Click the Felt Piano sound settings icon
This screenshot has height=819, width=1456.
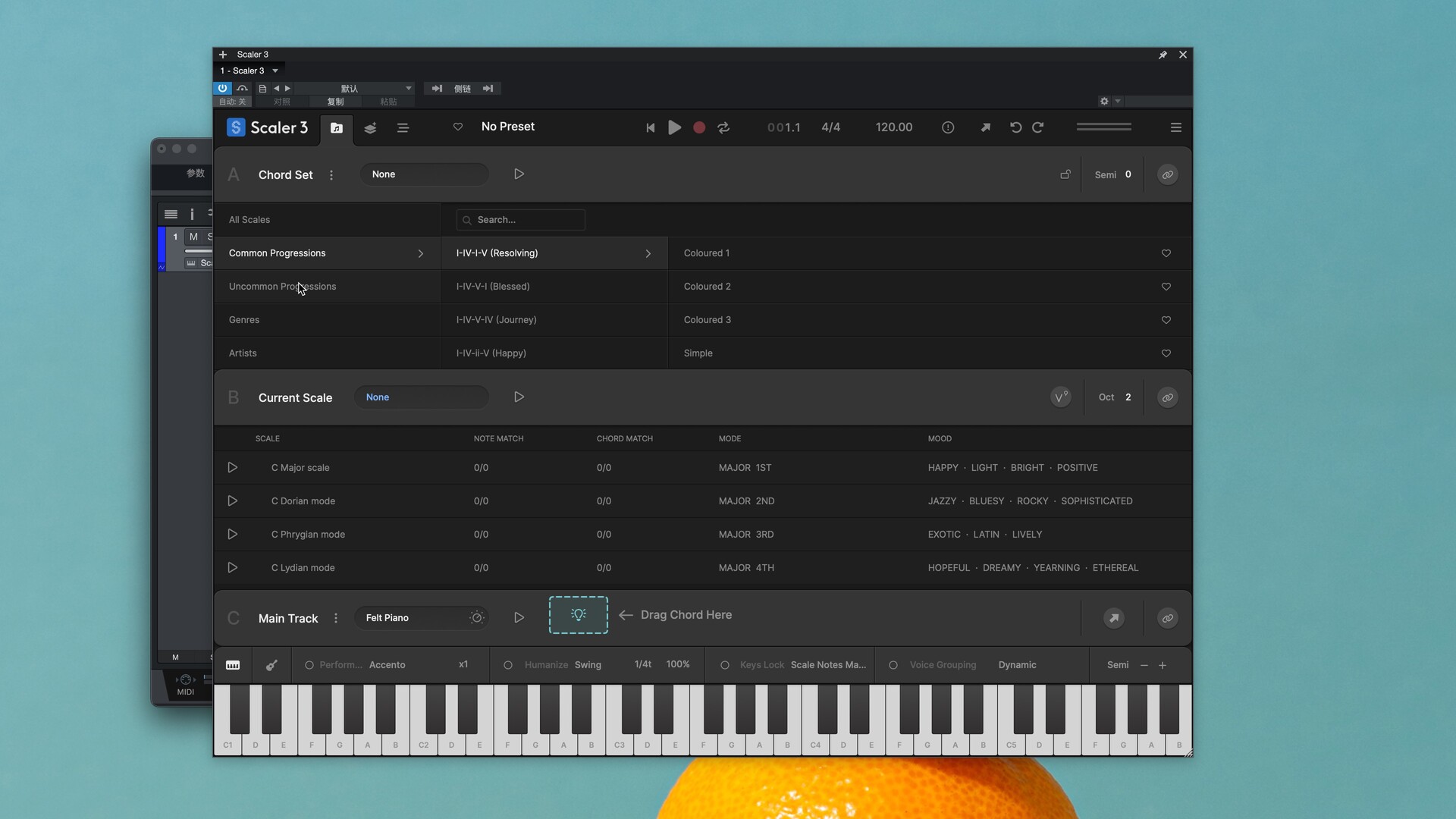click(x=477, y=618)
